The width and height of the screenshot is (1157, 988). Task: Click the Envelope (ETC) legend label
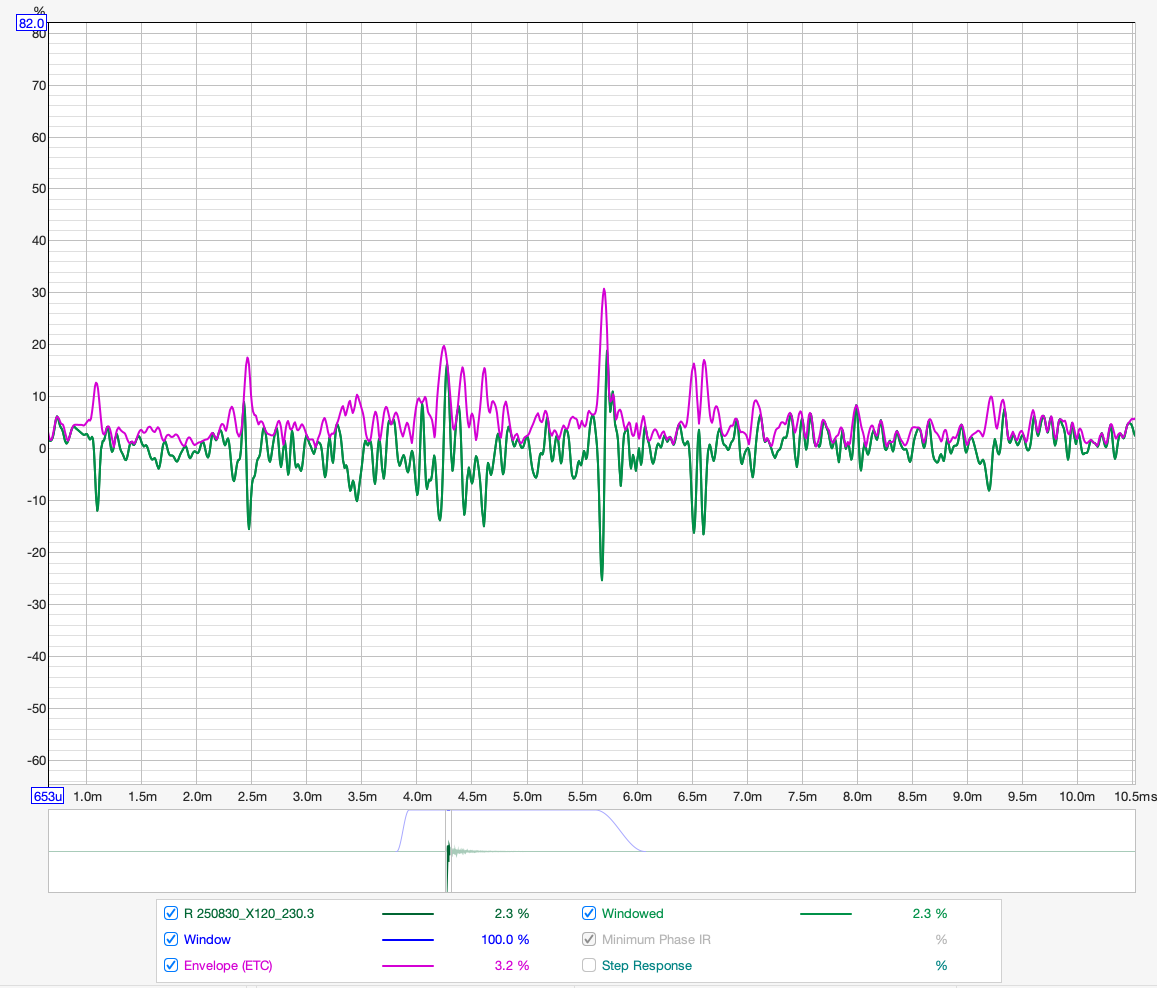pyautogui.click(x=228, y=965)
